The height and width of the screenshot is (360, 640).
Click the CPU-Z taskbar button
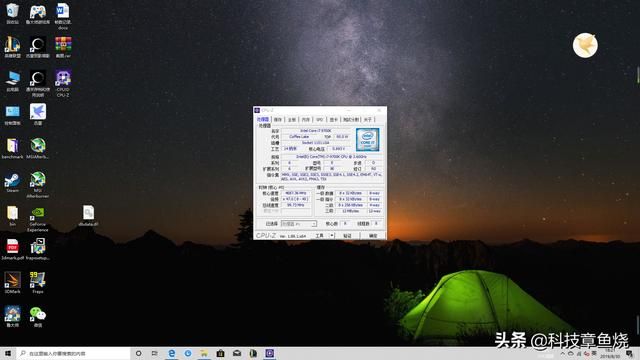pyautogui.click(x=269, y=353)
